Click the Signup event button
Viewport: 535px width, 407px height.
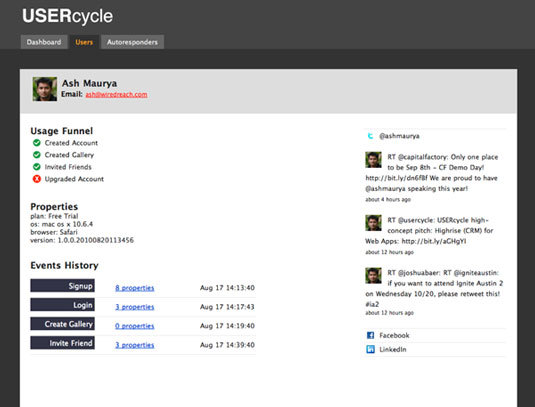[x=62, y=286]
